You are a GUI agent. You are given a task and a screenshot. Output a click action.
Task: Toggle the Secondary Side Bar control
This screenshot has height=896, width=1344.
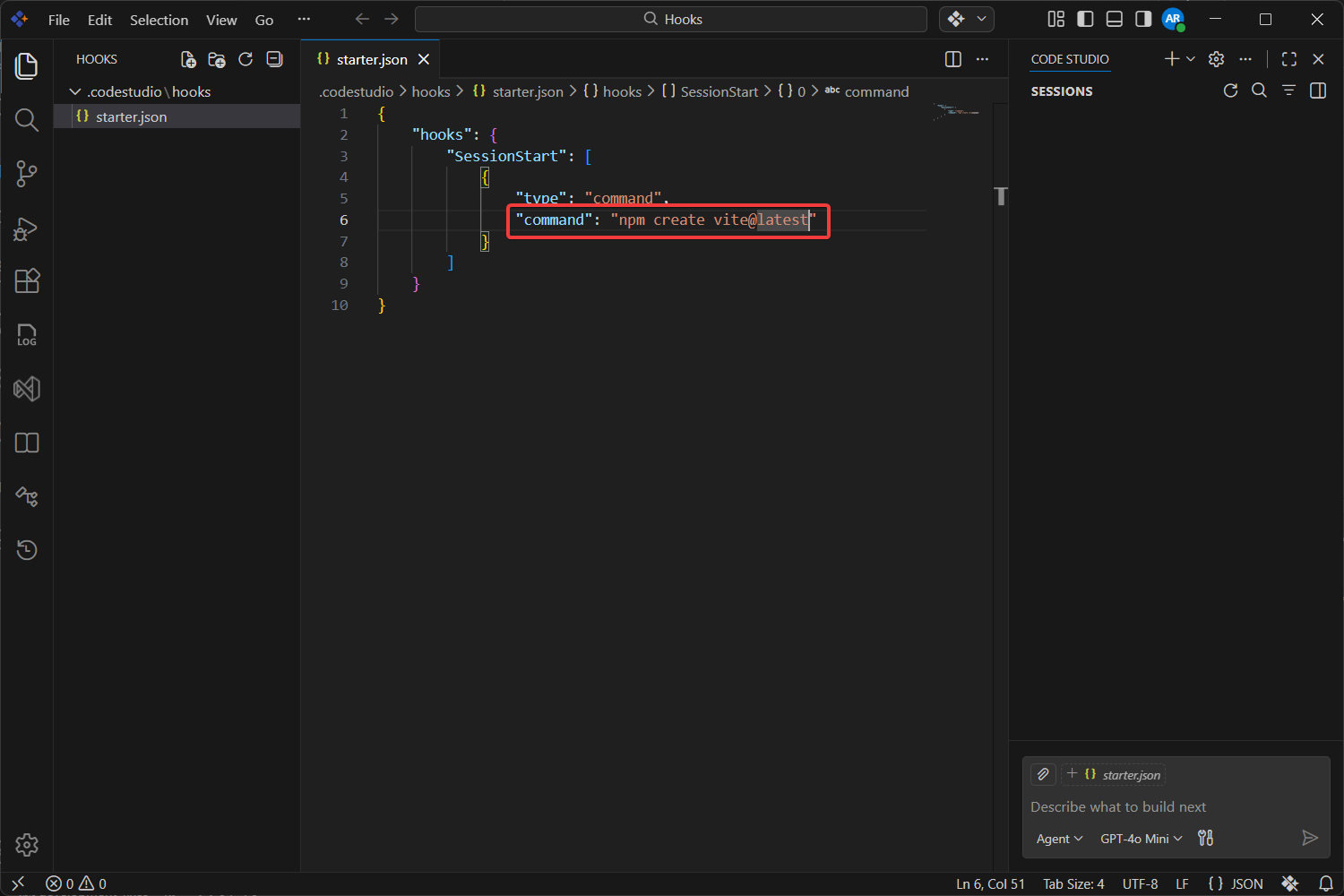pos(1142,19)
